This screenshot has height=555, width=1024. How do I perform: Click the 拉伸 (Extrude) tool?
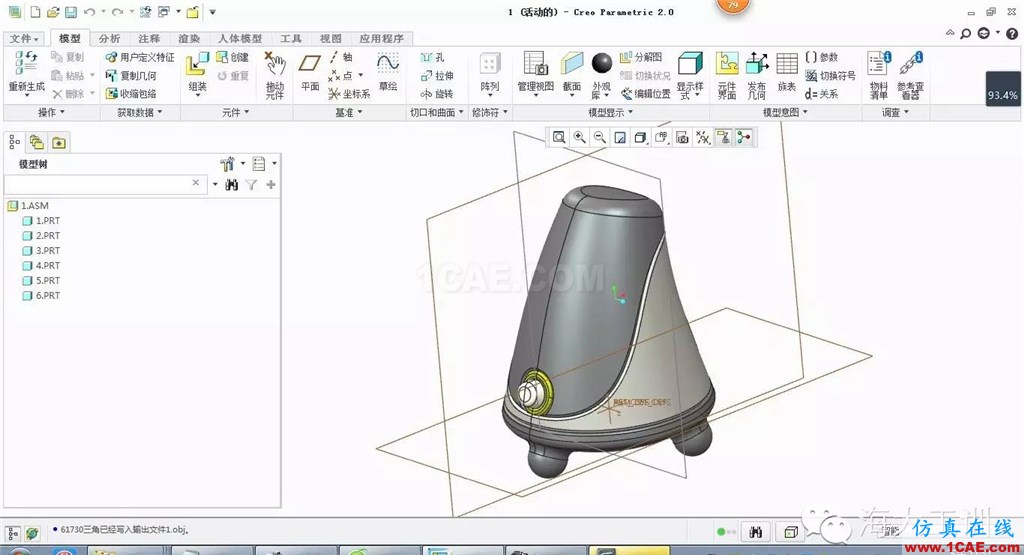tap(437, 76)
